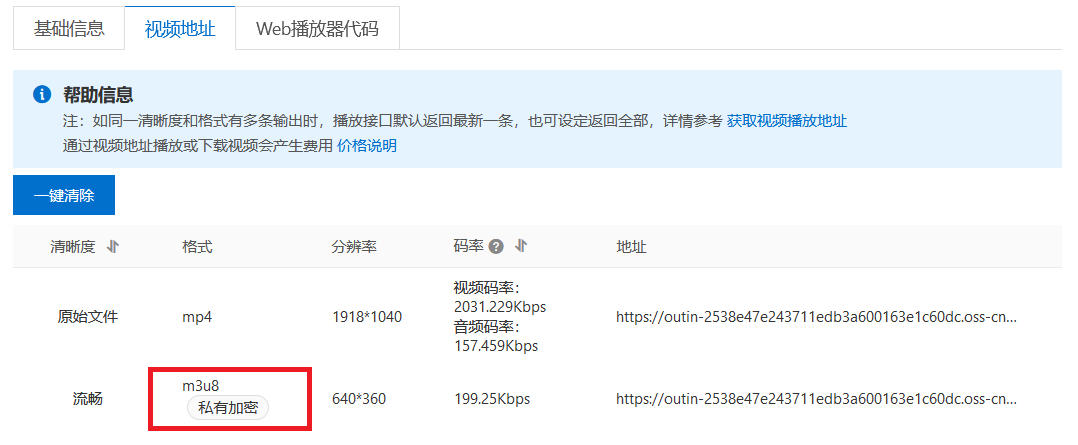The height and width of the screenshot is (445, 1078).
Task: Click the 清晰度 column header
Action: (72, 247)
